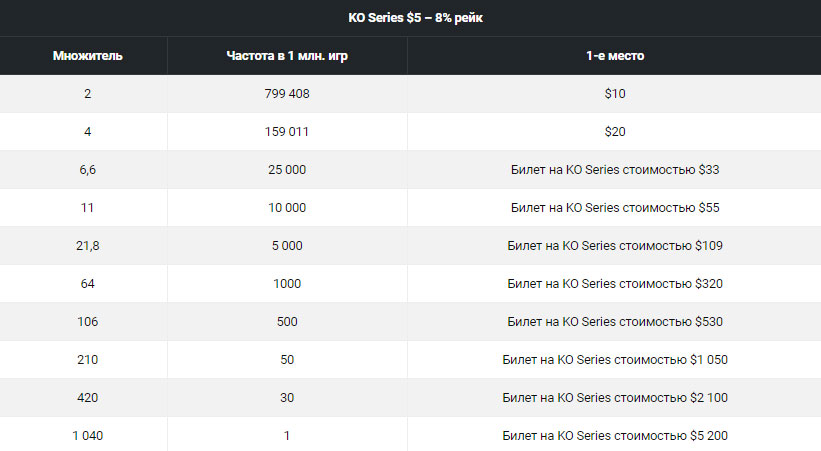The width and height of the screenshot is (821, 451).
Task: Click the 'Множитель' column header
Action: [88, 56]
